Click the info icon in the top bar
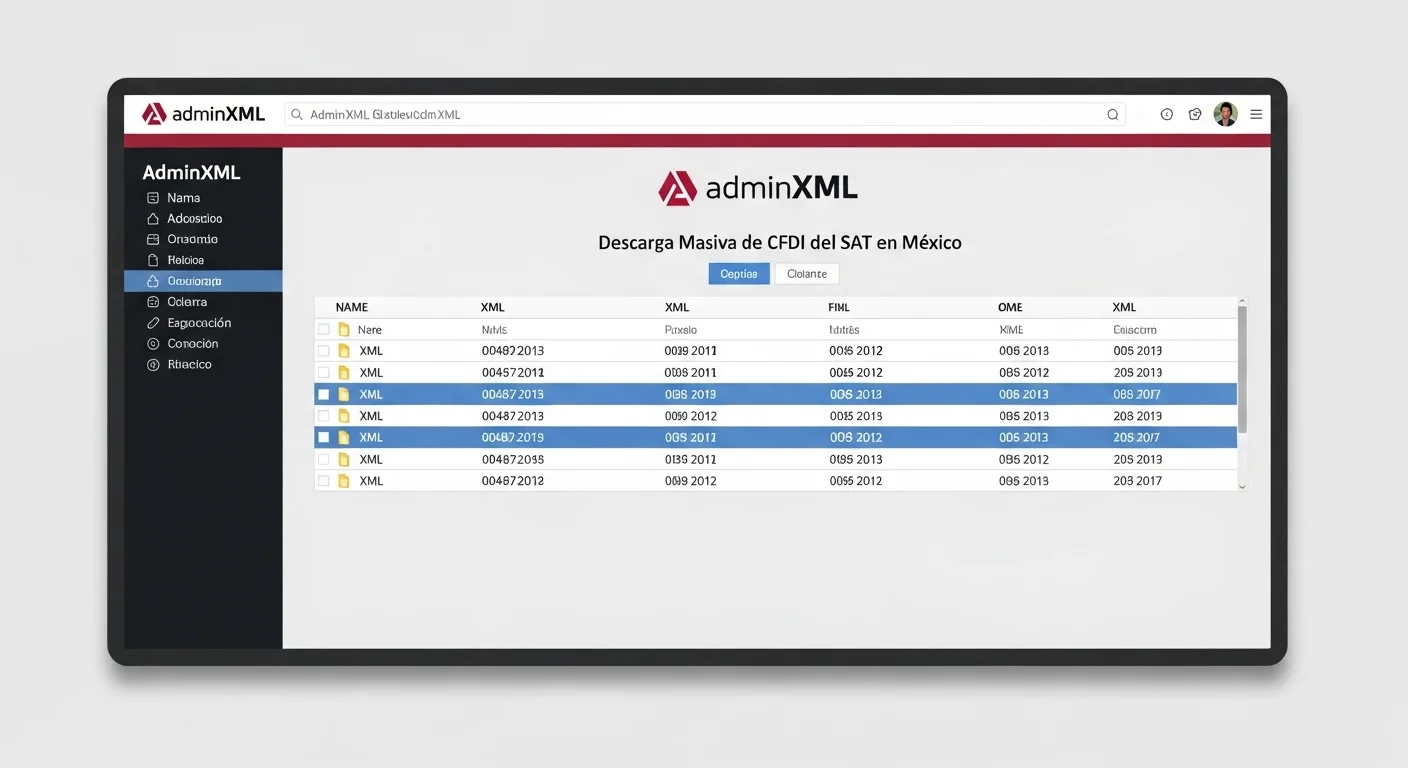 (x=1166, y=114)
